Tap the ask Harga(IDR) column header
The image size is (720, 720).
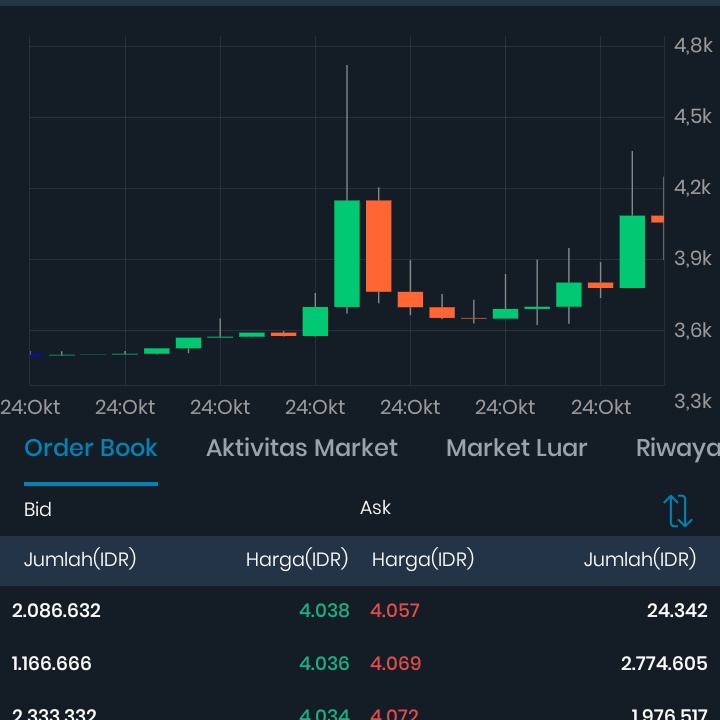coord(423,559)
